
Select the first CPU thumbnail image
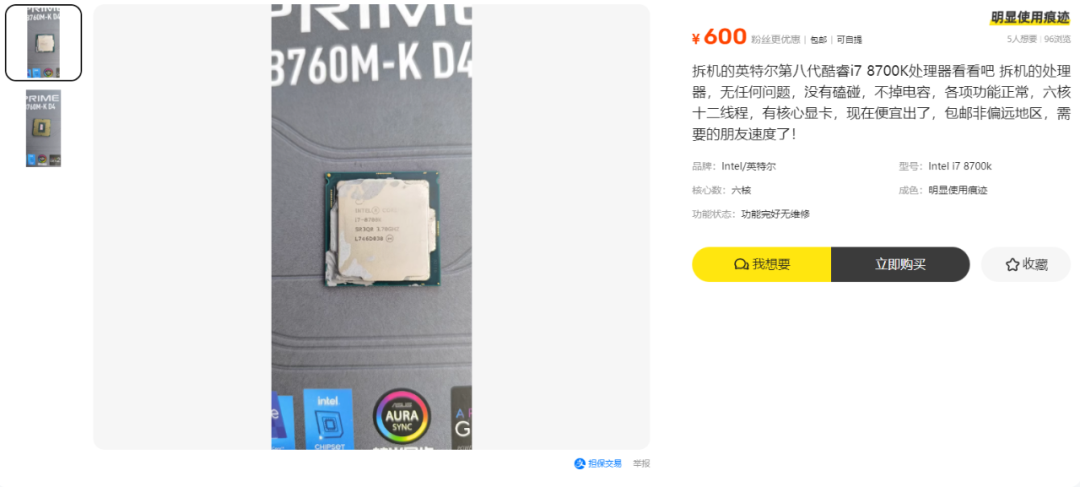click(43, 43)
